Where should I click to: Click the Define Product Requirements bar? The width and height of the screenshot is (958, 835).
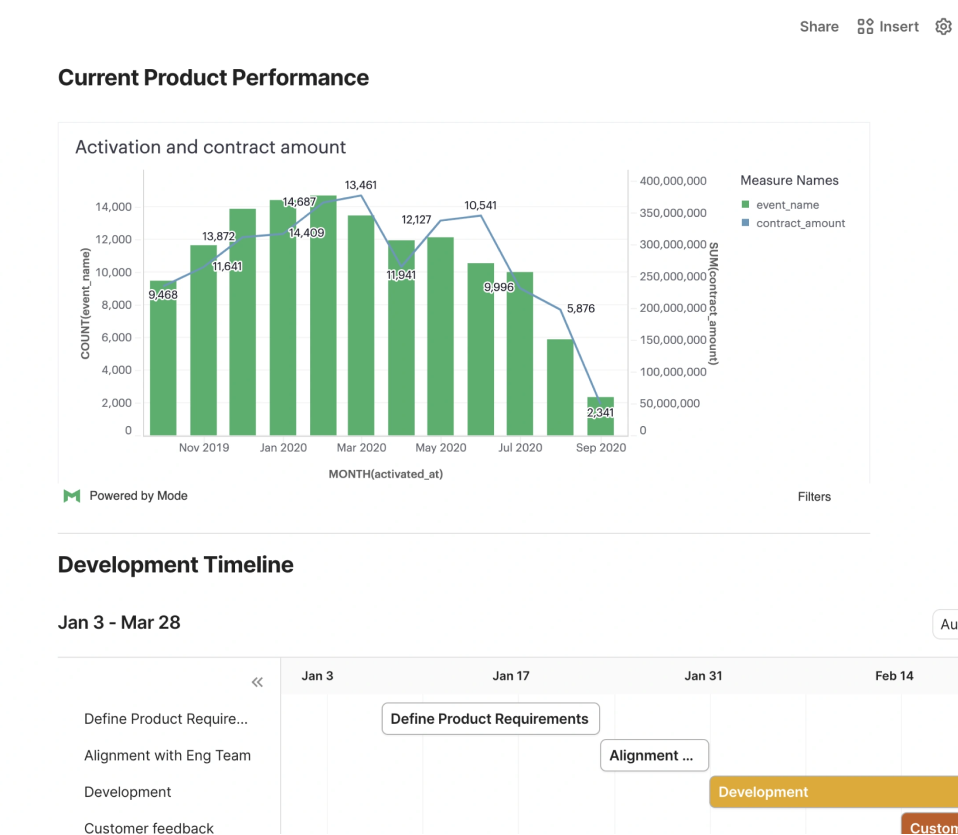click(x=490, y=718)
